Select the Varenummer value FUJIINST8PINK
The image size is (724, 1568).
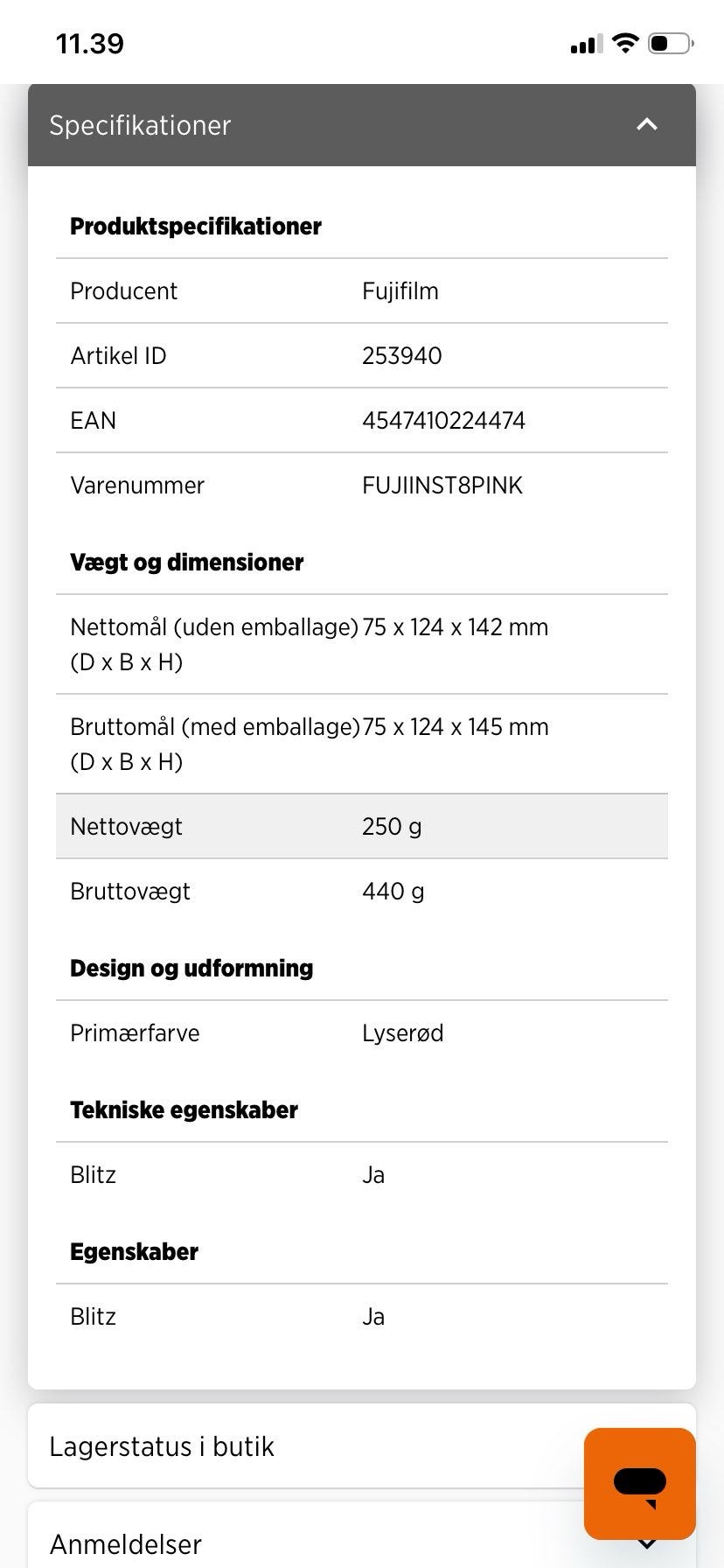click(442, 486)
